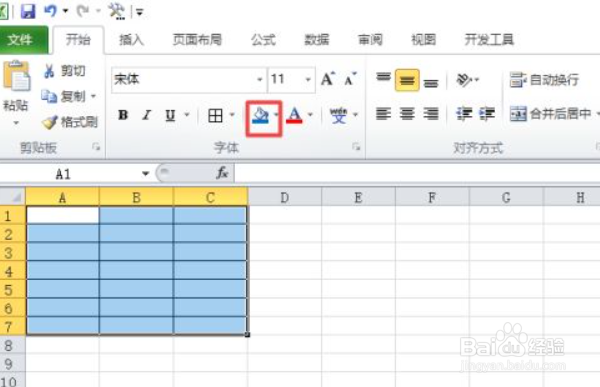Expand the 复制 copy options arrow
The height and width of the screenshot is (387, 600).
tap(93, 96)
